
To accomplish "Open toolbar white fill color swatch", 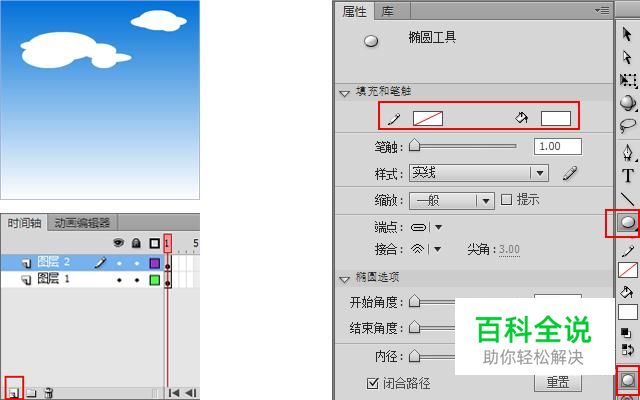I will click(628, 312).
